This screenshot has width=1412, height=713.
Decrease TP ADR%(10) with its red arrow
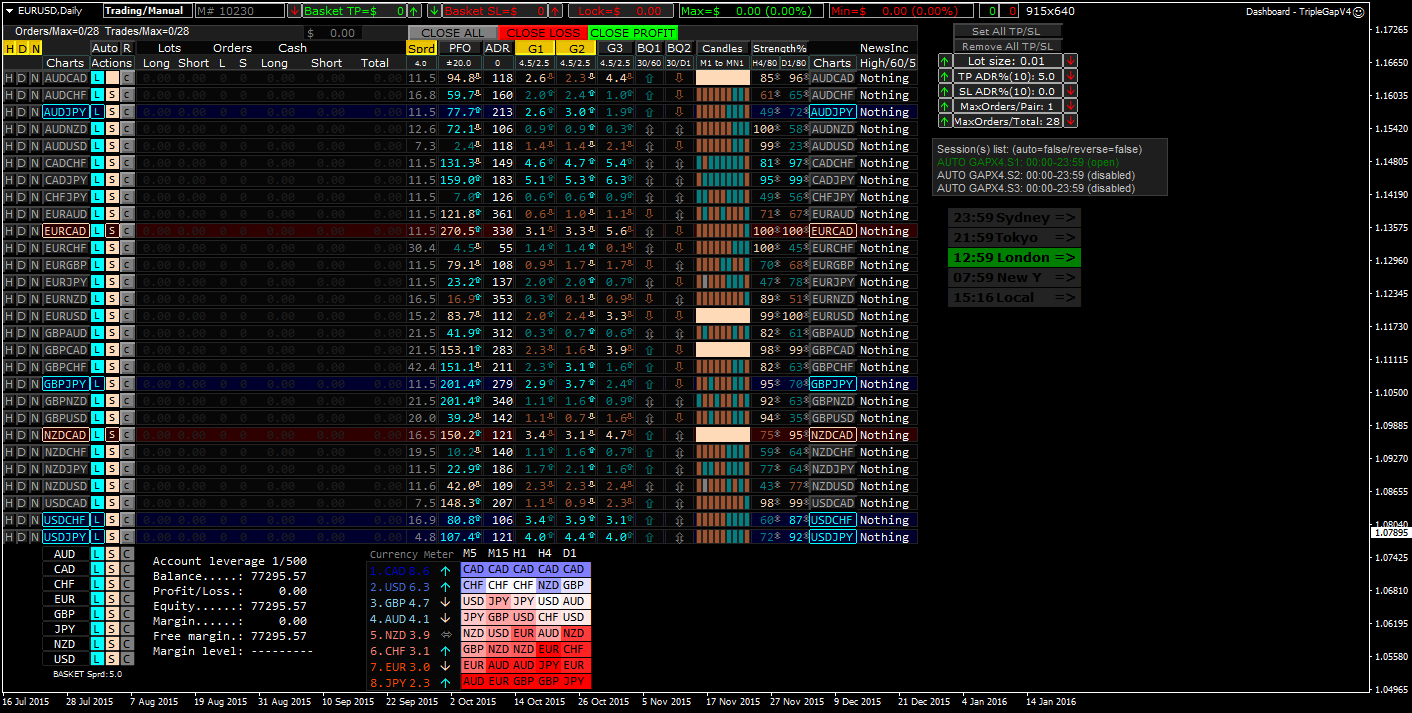[1071, 76]
